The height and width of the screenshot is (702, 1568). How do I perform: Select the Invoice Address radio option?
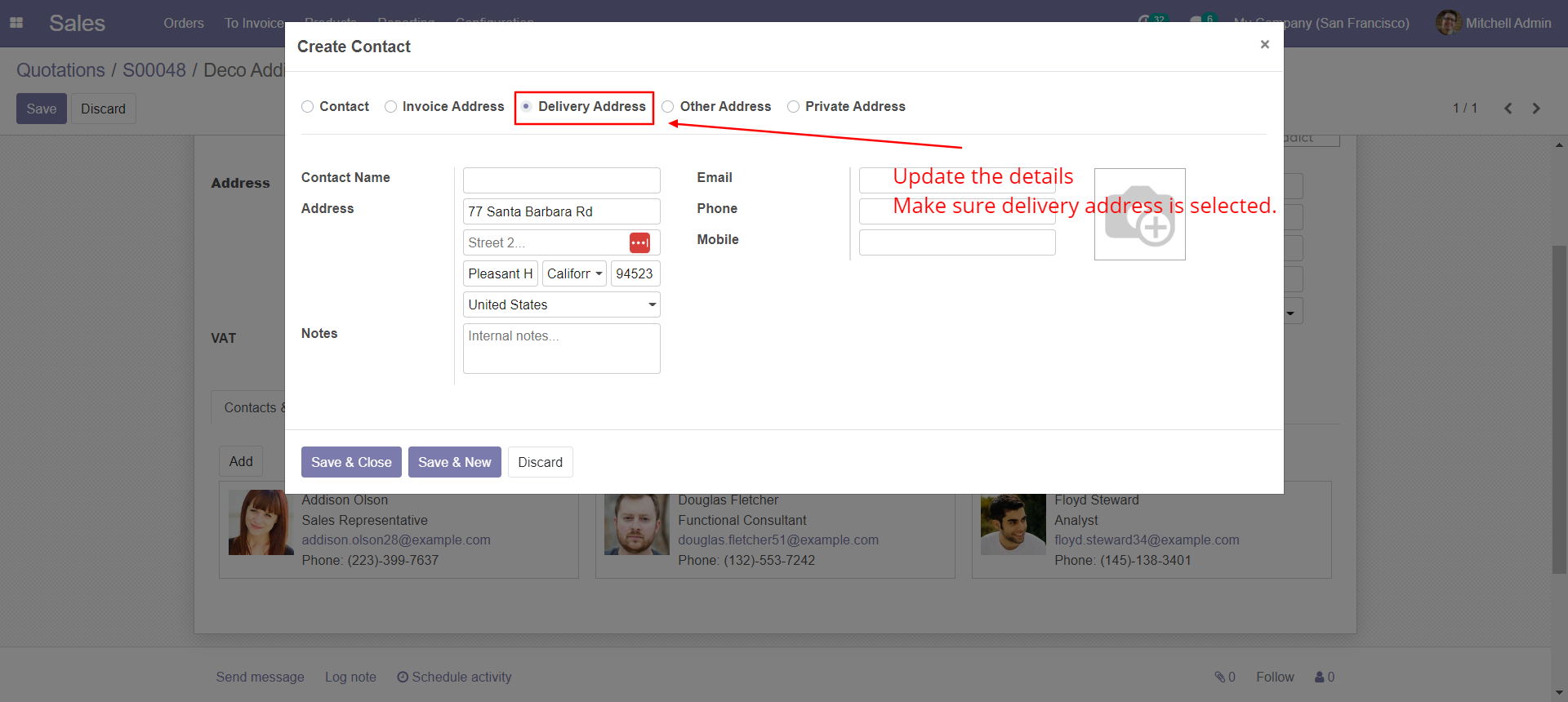[391, 107]
